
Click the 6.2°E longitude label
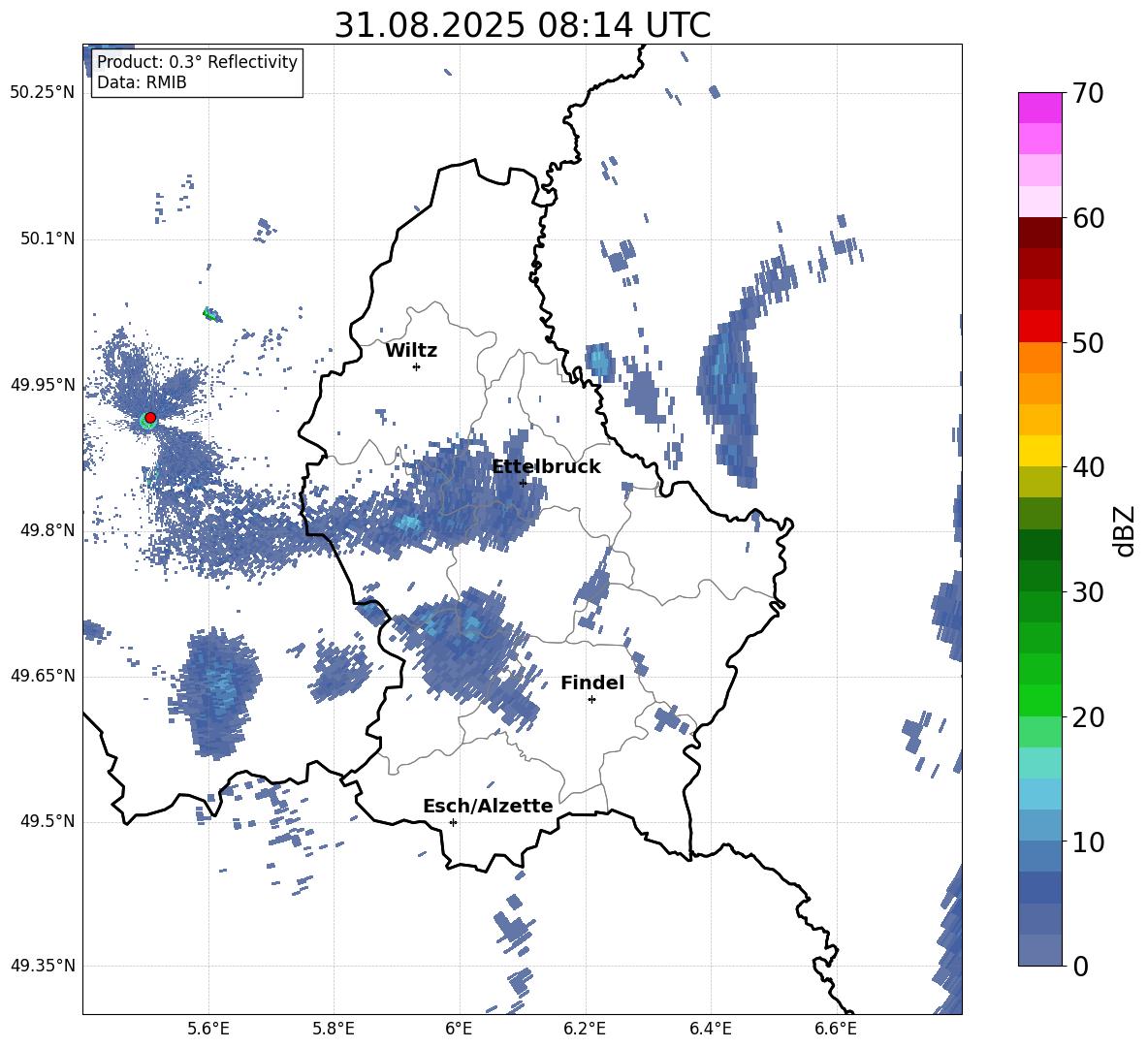[x=585, y=1029]
